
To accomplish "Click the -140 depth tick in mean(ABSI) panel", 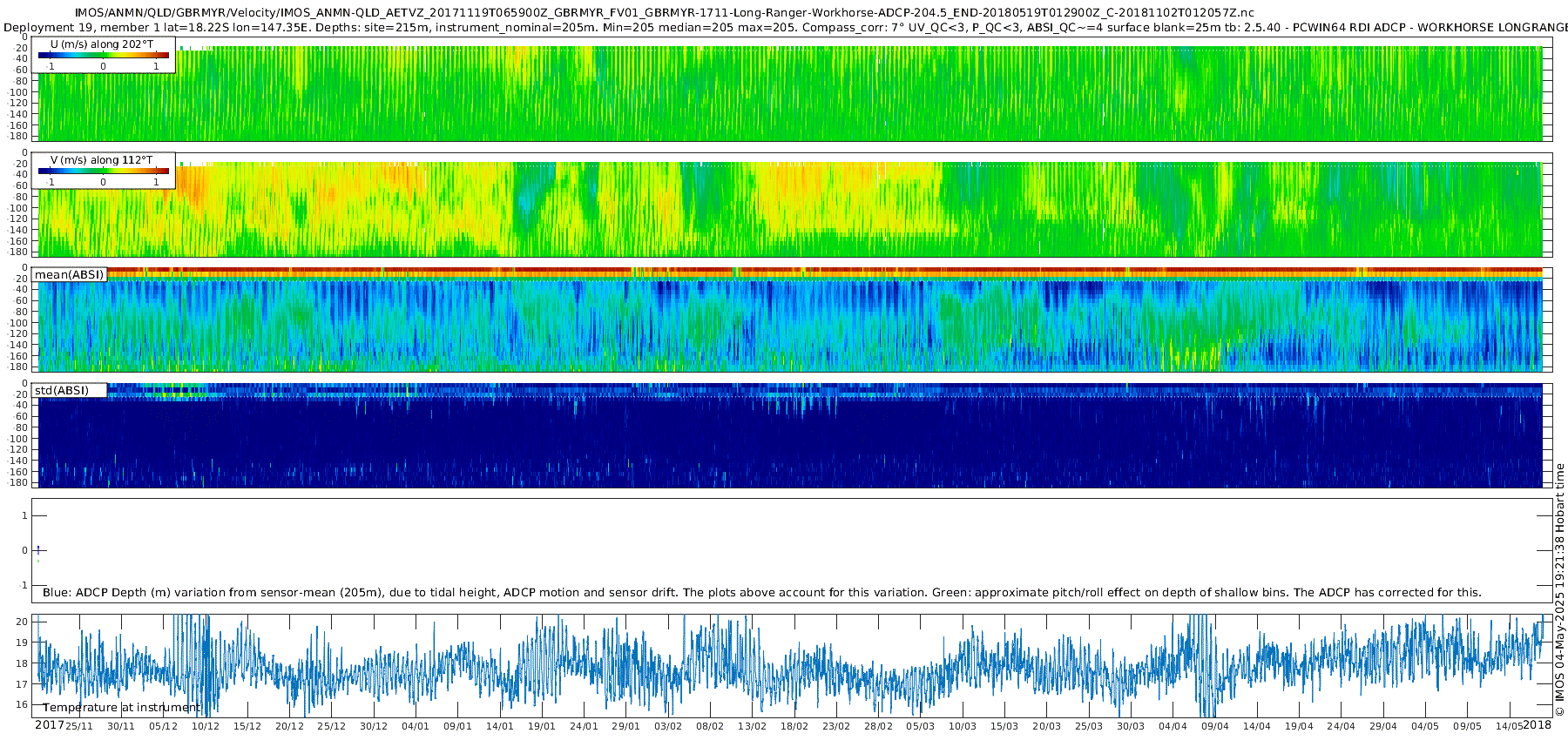I will click(19, 345).
